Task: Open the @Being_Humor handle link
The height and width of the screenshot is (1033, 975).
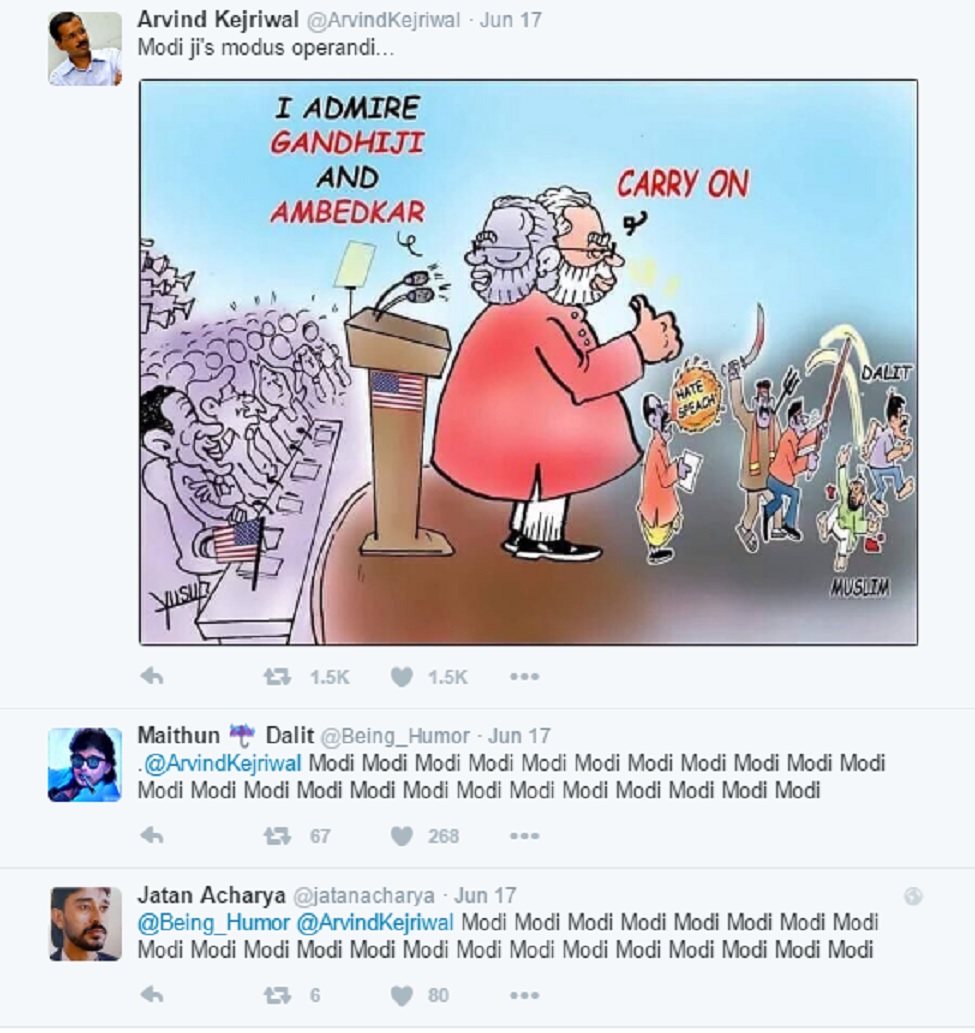Action: pyautogui.click(x=395, y=736)
